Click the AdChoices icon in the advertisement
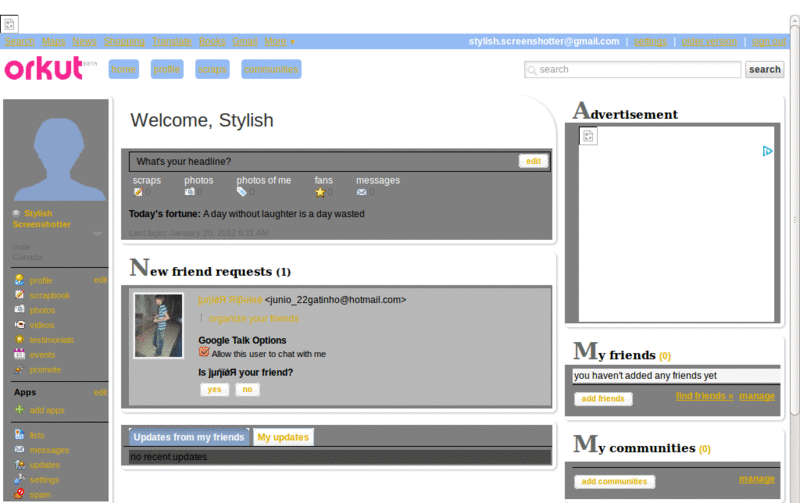Viewport: 800px width, 503px height. [x=767, y=151]
